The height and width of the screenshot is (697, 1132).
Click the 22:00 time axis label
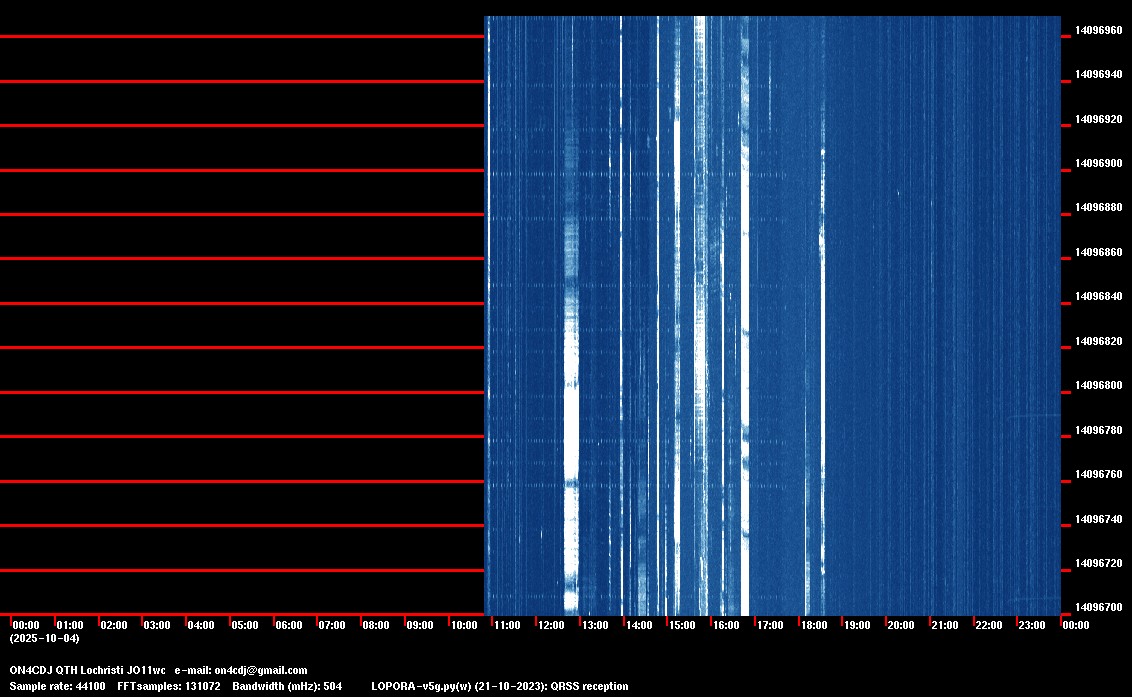989,625
